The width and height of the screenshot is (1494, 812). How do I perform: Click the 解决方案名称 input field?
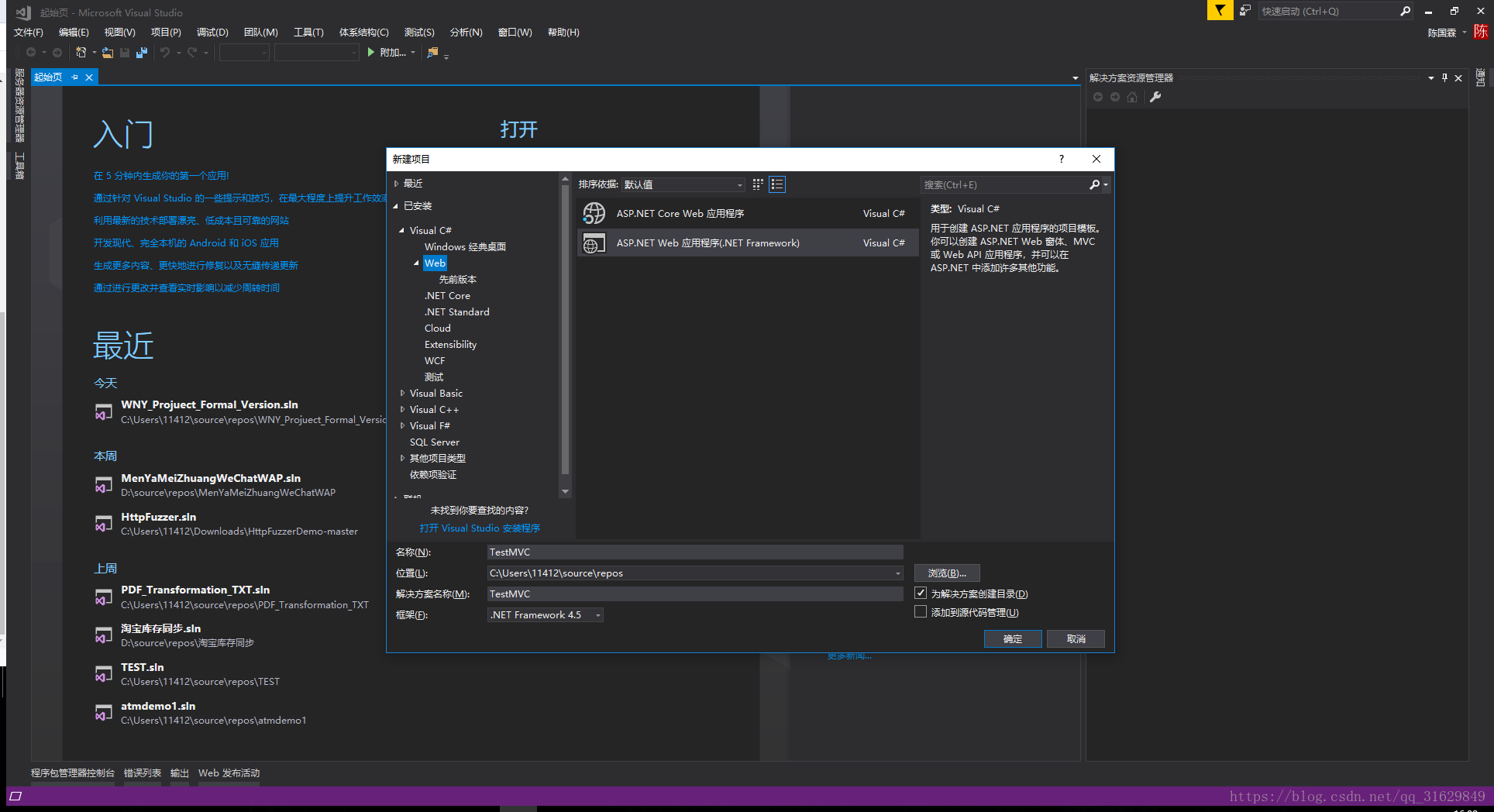pos(695,594)
